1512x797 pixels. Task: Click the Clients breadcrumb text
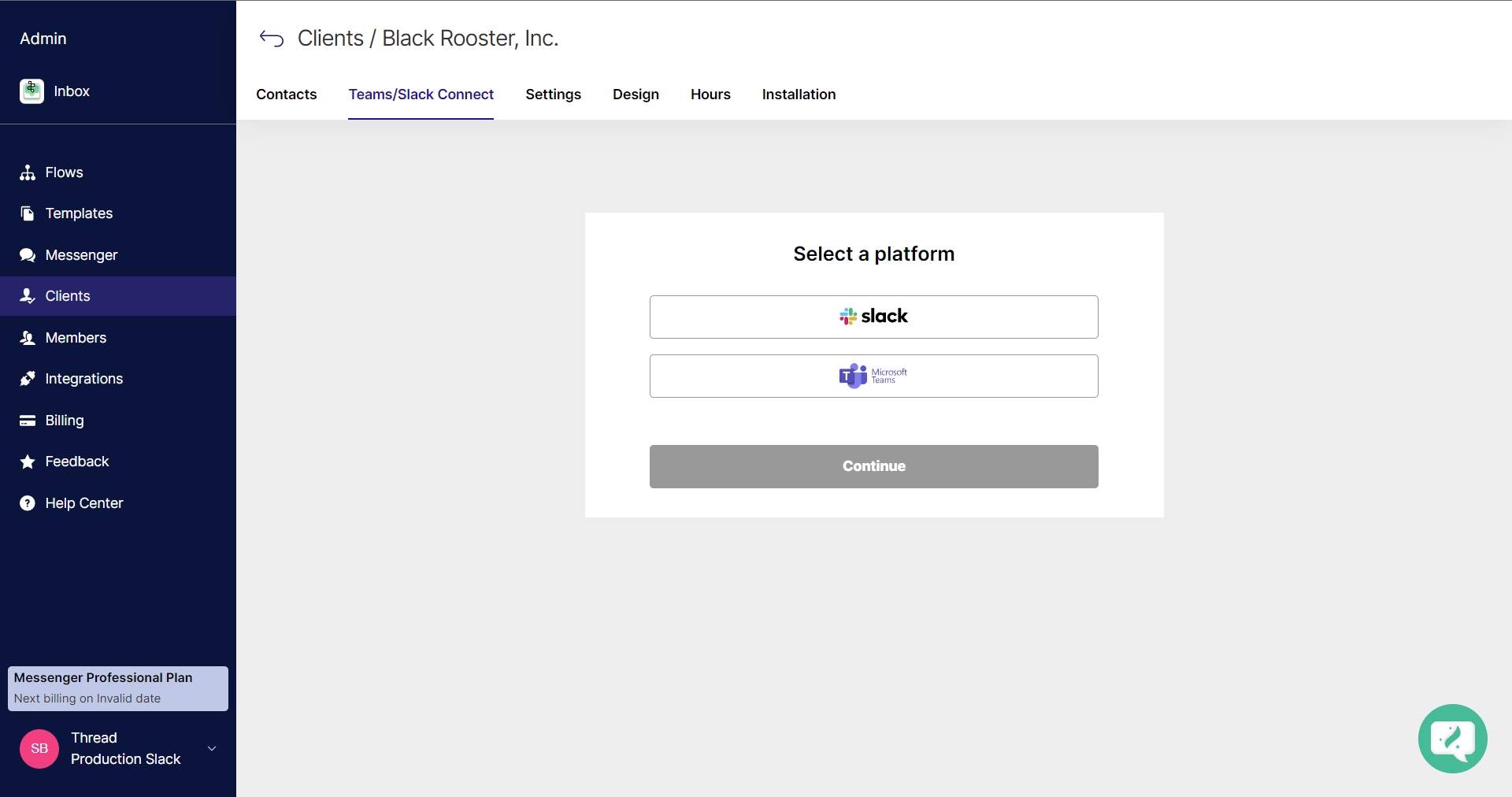click(331, 39)
